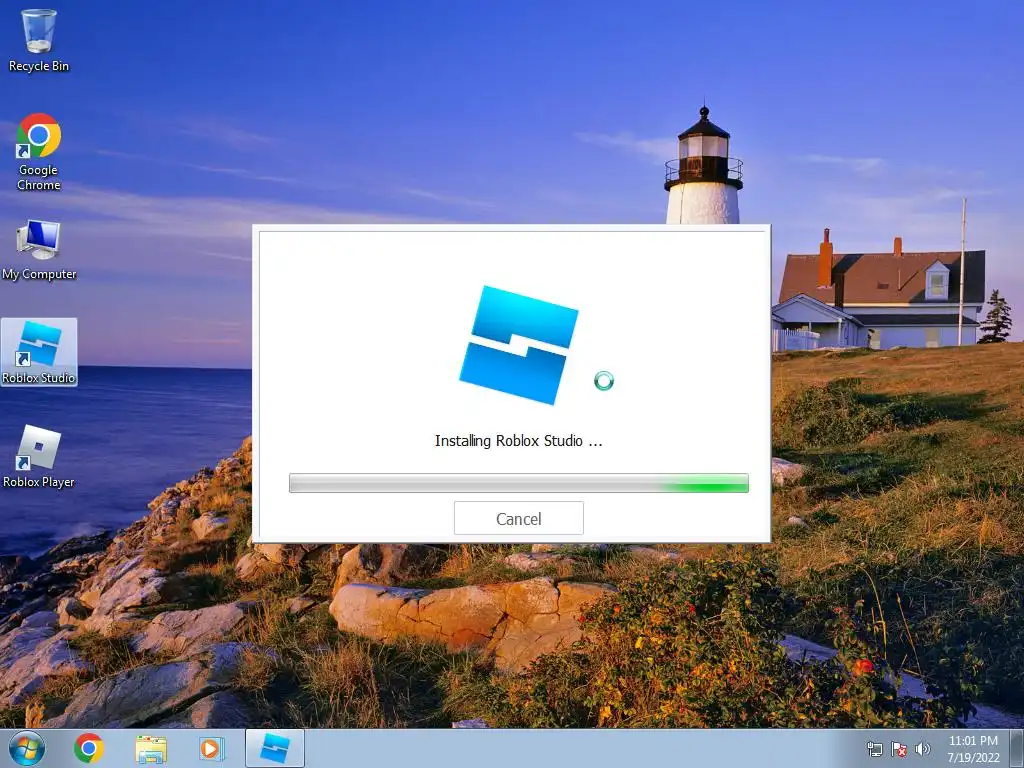
Task: Cancel the Roblox Studio installation
Action: point(519,519)
